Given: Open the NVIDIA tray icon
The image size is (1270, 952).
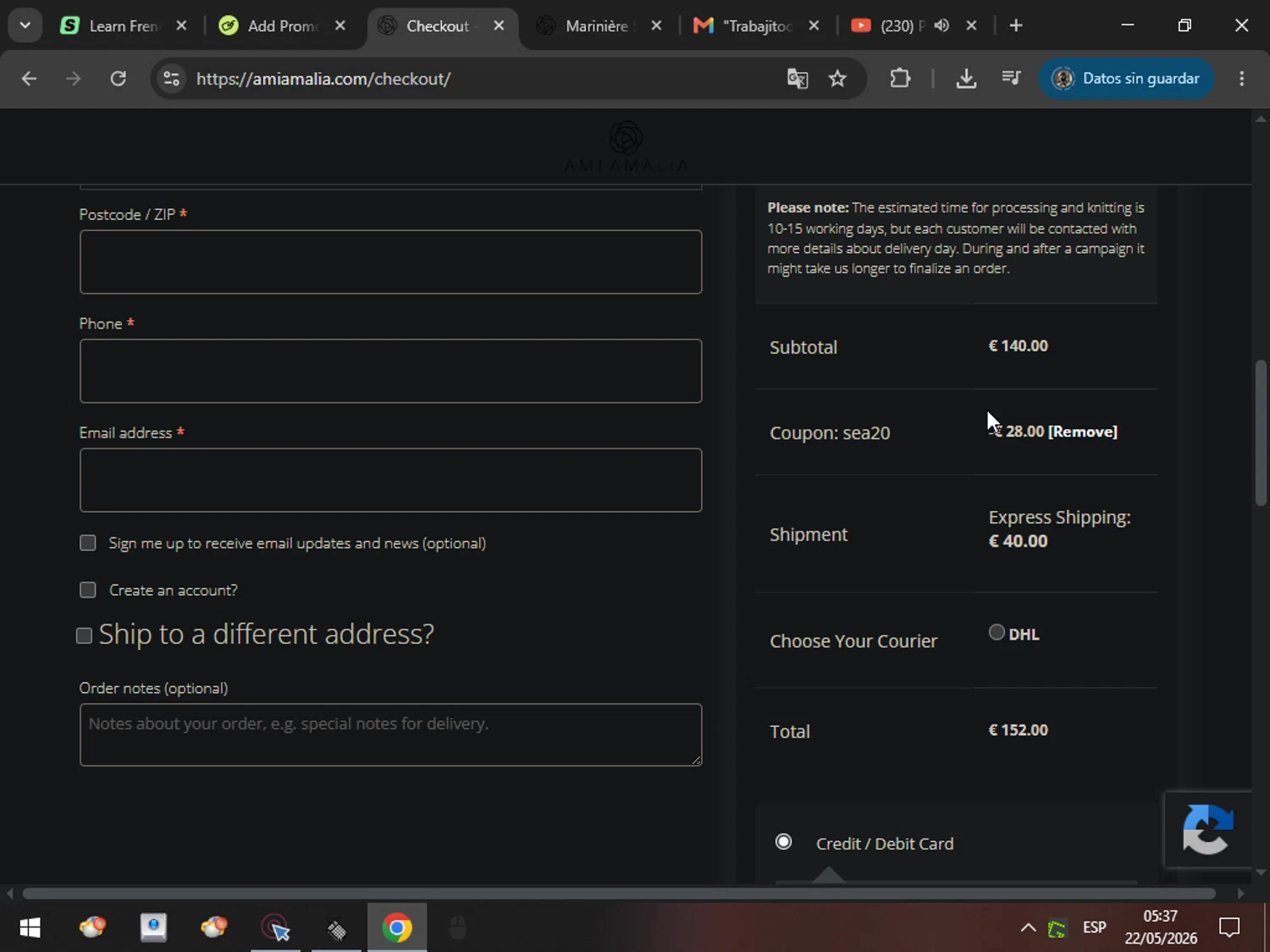Looking at the screenshot, I should tap(1057, 929).
